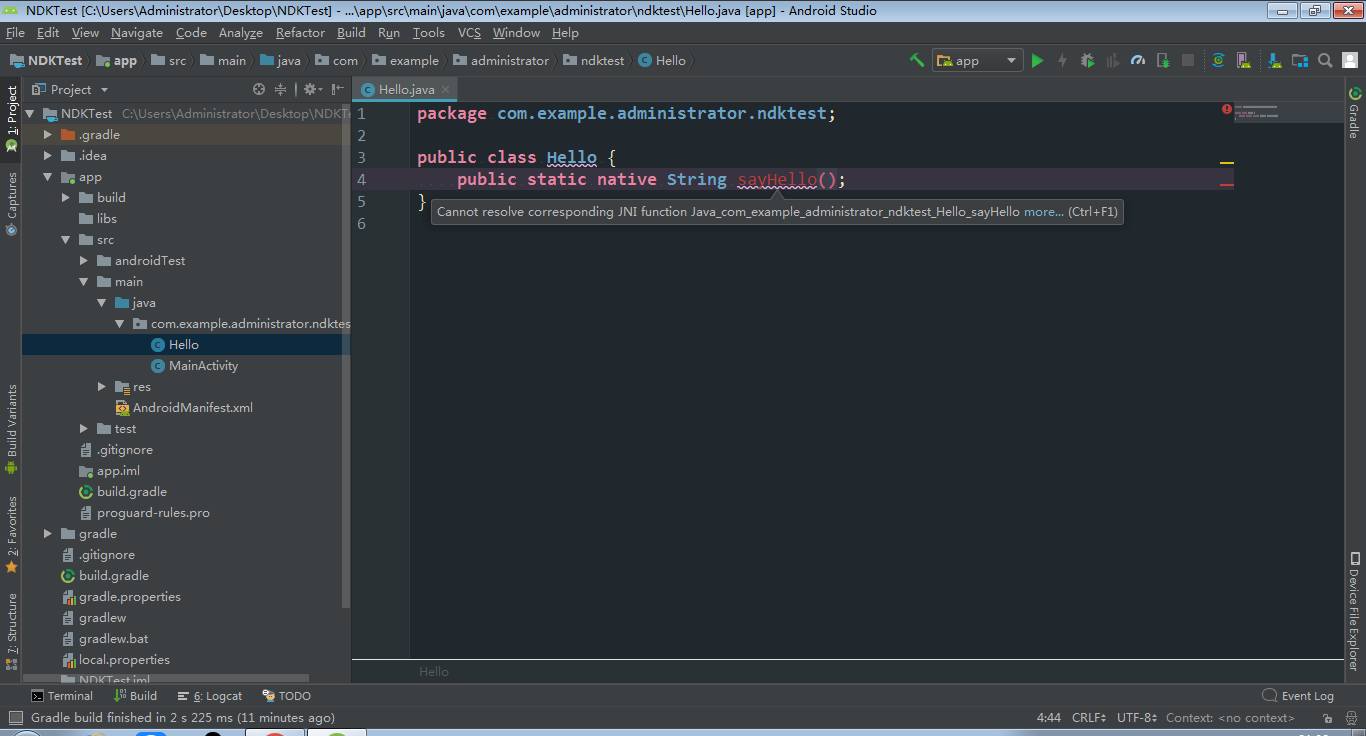This screenshot has height=736, width=1366.
Task: Click the user avatar icon in toolbar
Action: click(x=1349, y=60)
